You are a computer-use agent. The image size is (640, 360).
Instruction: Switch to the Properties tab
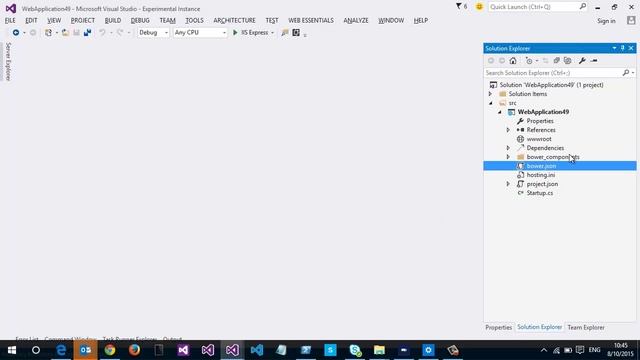pos(498,327)
